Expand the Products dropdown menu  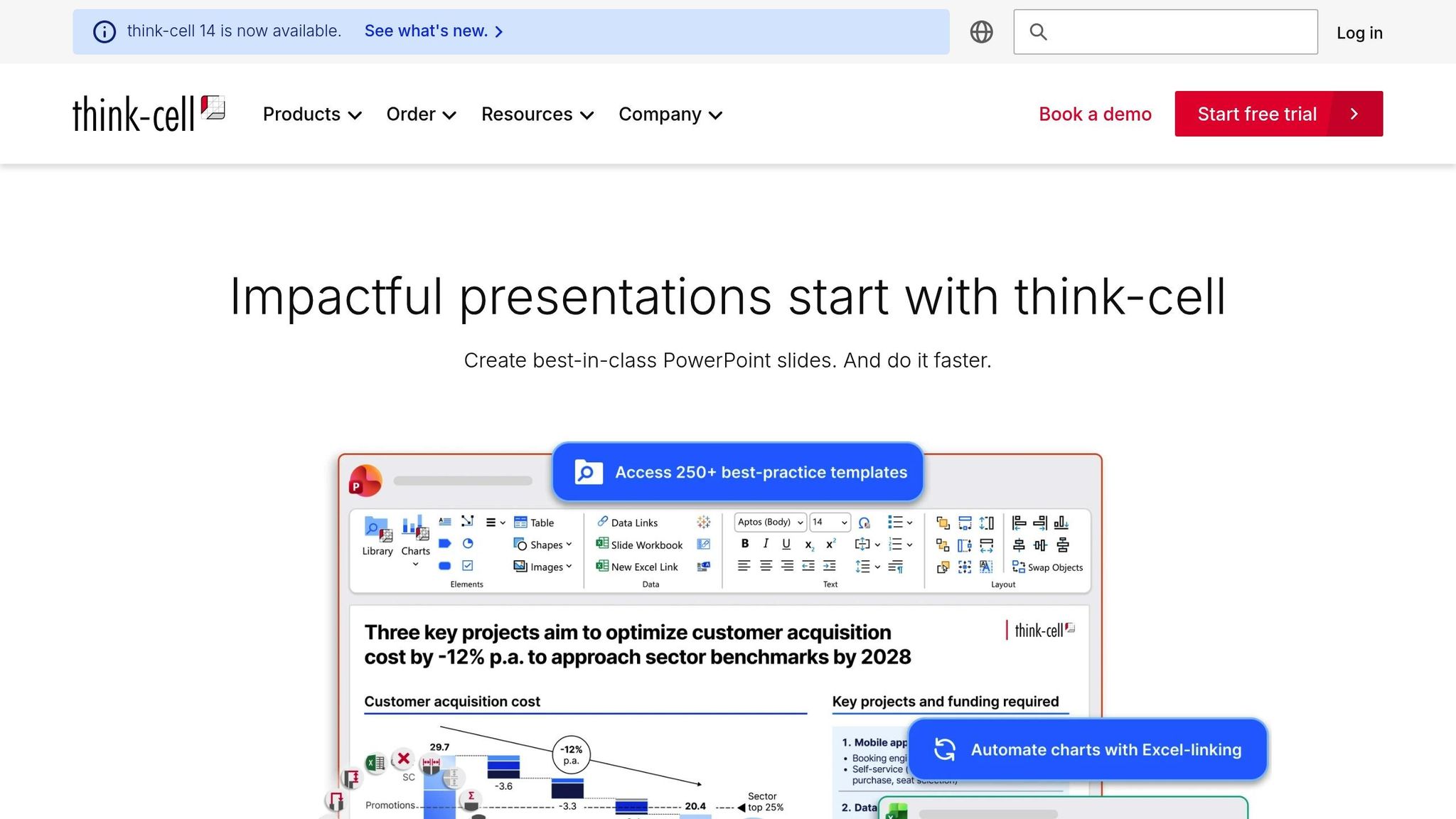[x=312, y=114]
